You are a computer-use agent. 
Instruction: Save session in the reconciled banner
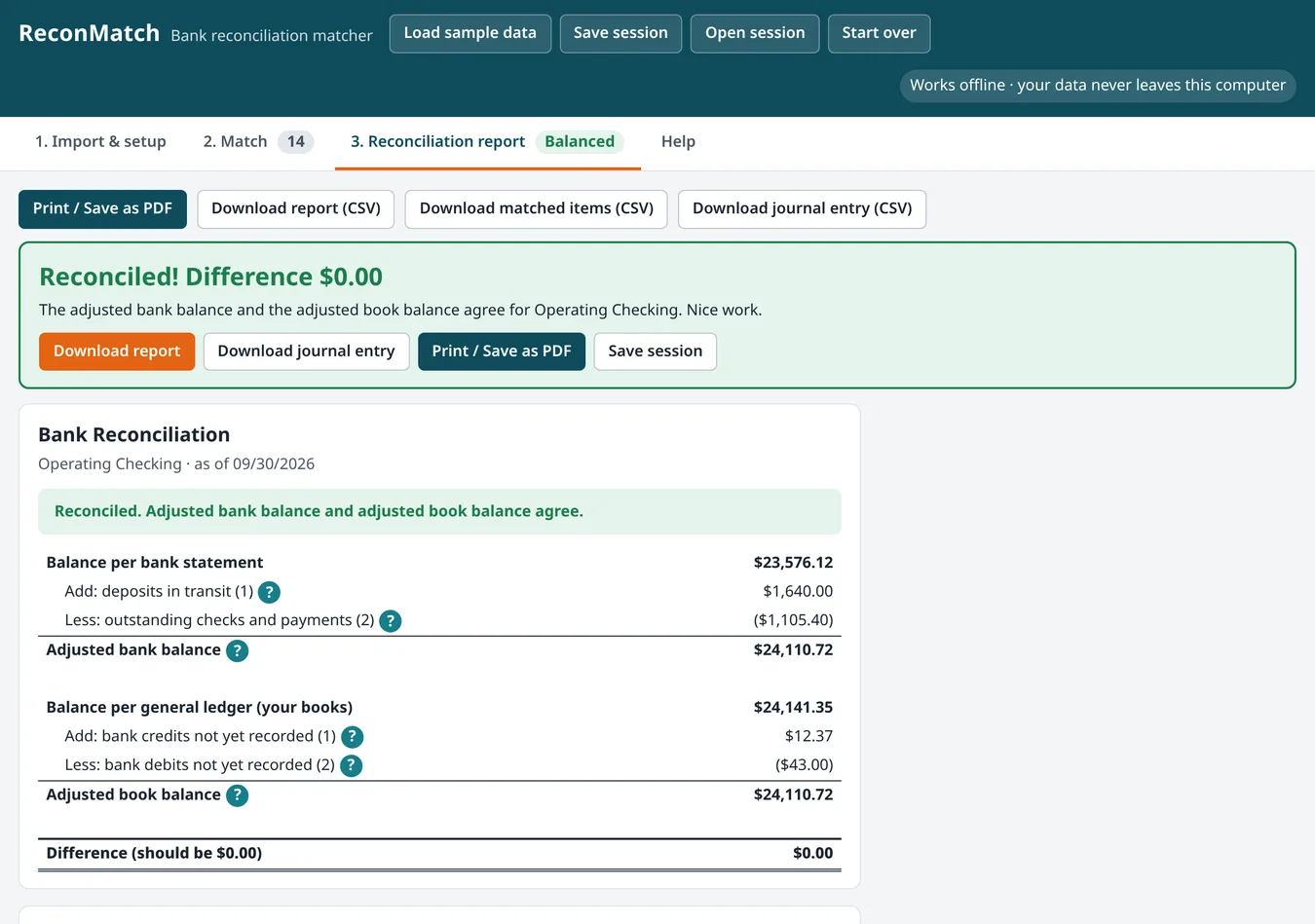pyautogui.click(x=656, y=351)
